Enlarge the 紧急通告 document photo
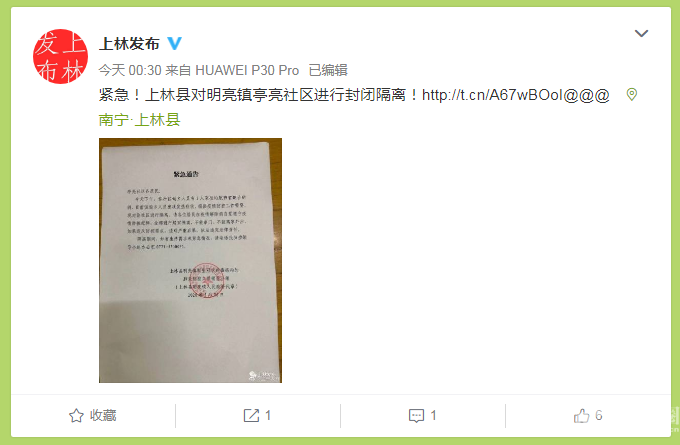 [x=190, y=260]
